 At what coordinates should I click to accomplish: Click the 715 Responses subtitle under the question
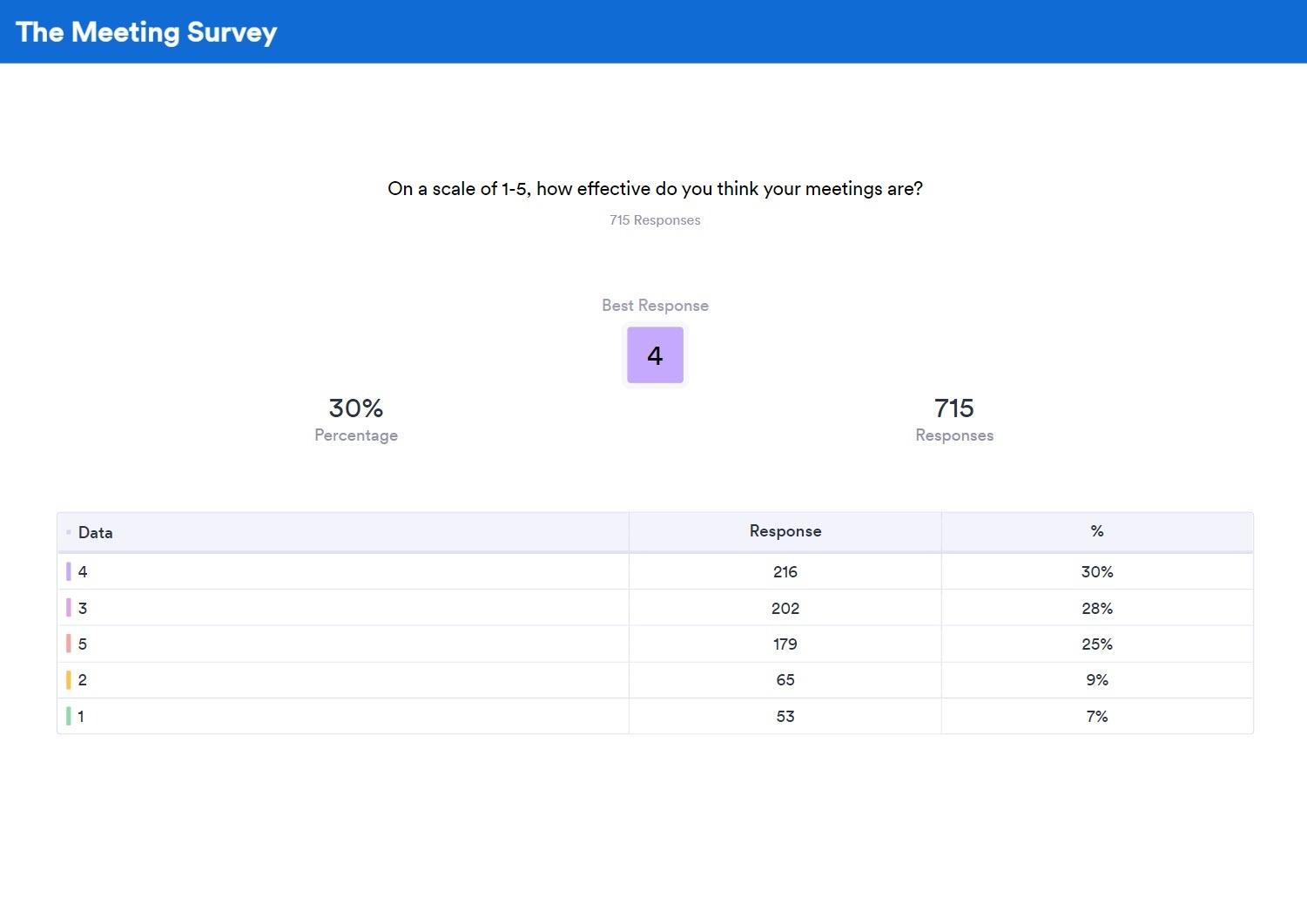pos(655,220)
